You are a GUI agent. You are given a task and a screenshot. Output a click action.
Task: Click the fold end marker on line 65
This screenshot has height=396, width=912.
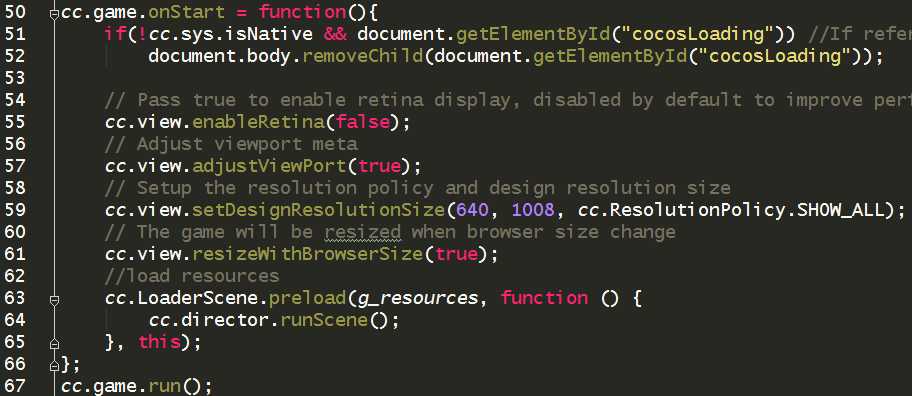click(54, 344)
